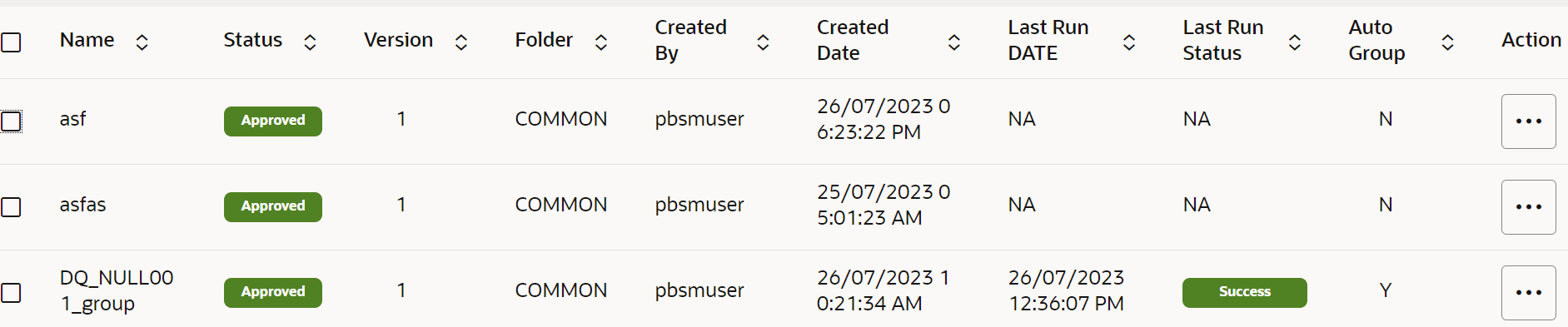Click the Success status badge
Image resolution: width=1568 pixels, height=327 pixels.
[x=1244, y=292]
